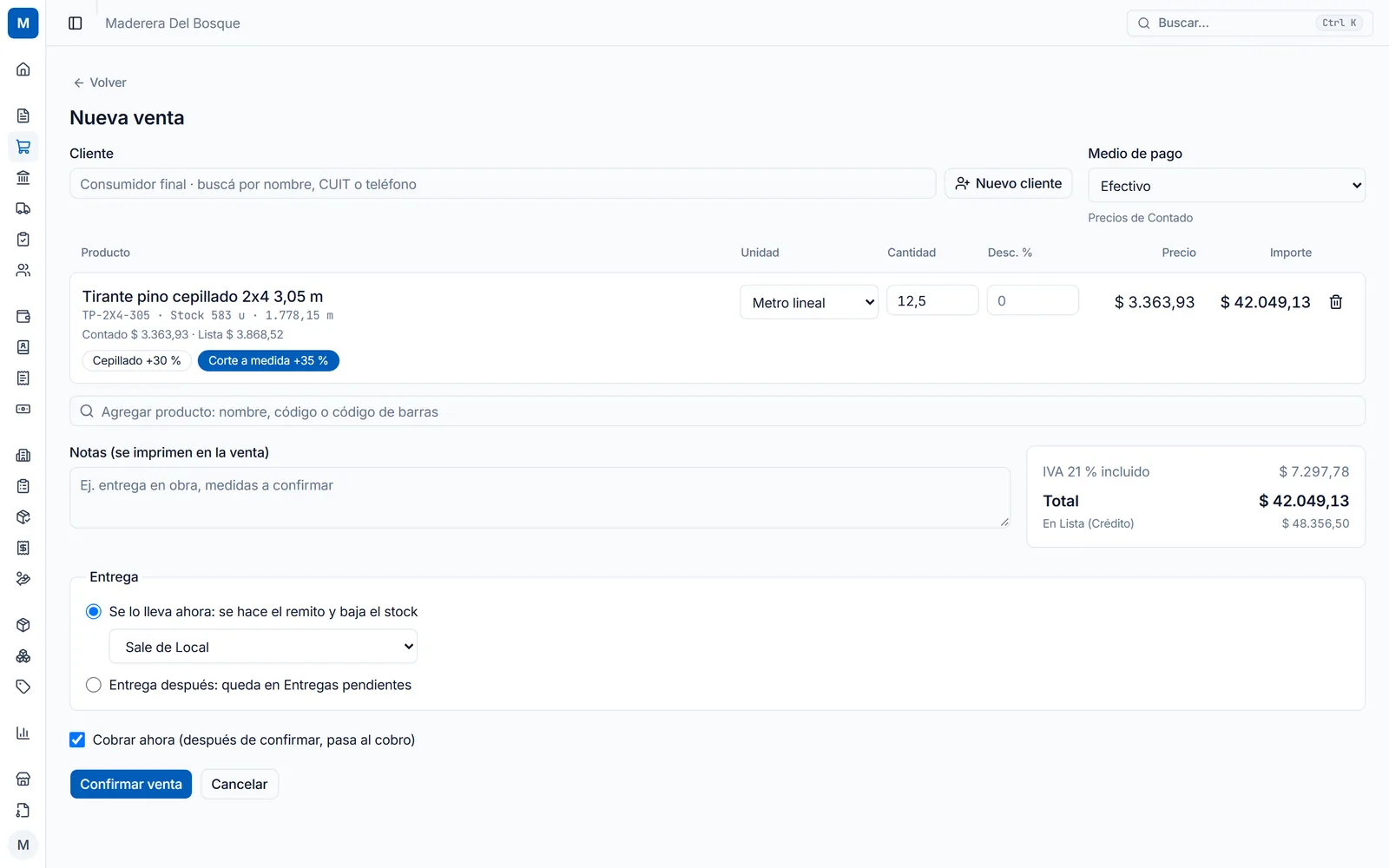Open the store front icon in sidebar
The image size is (1389, 868).
(x=23, y=779)
